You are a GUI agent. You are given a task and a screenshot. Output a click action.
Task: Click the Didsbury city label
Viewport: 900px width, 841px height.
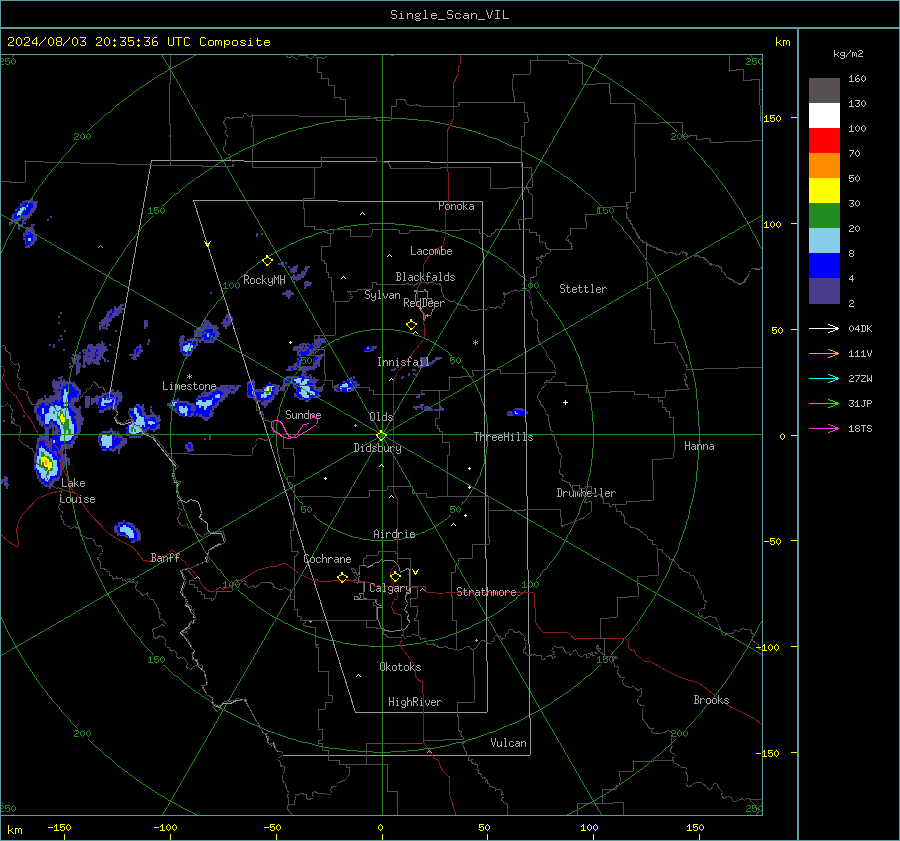[377, 448]
